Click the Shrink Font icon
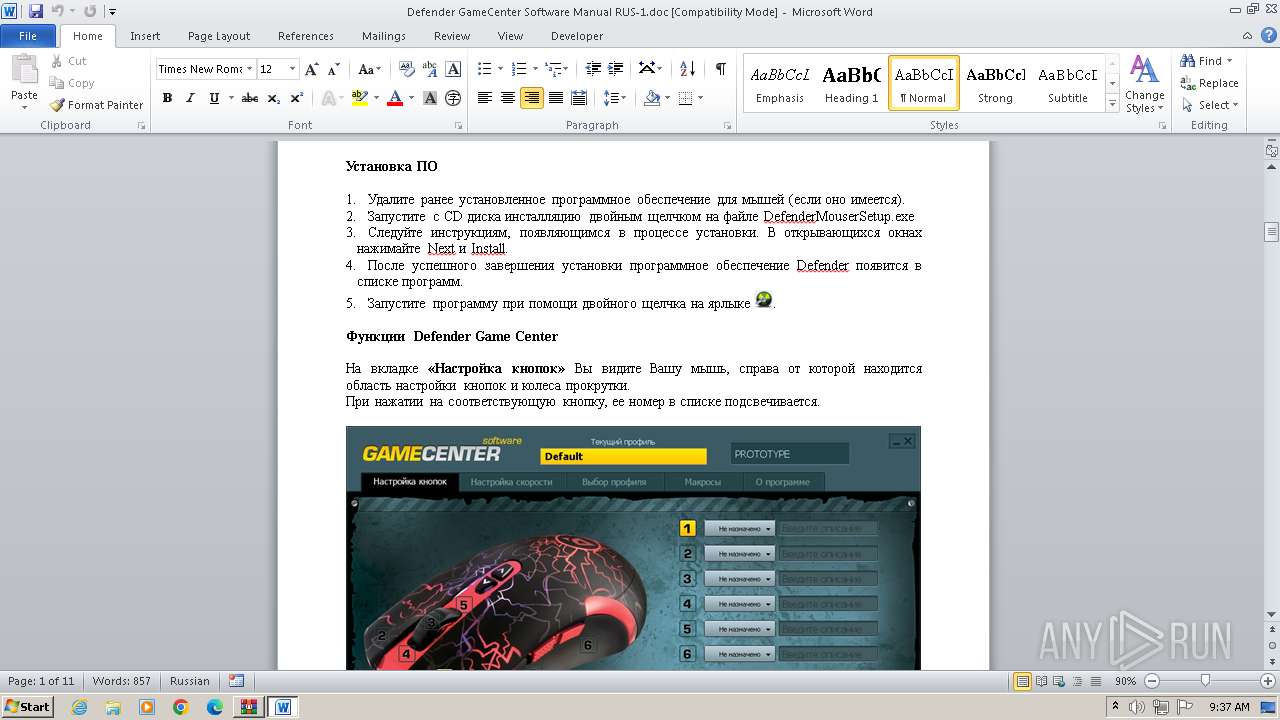Screen dimensions: 1280x720 coord(334,69)
